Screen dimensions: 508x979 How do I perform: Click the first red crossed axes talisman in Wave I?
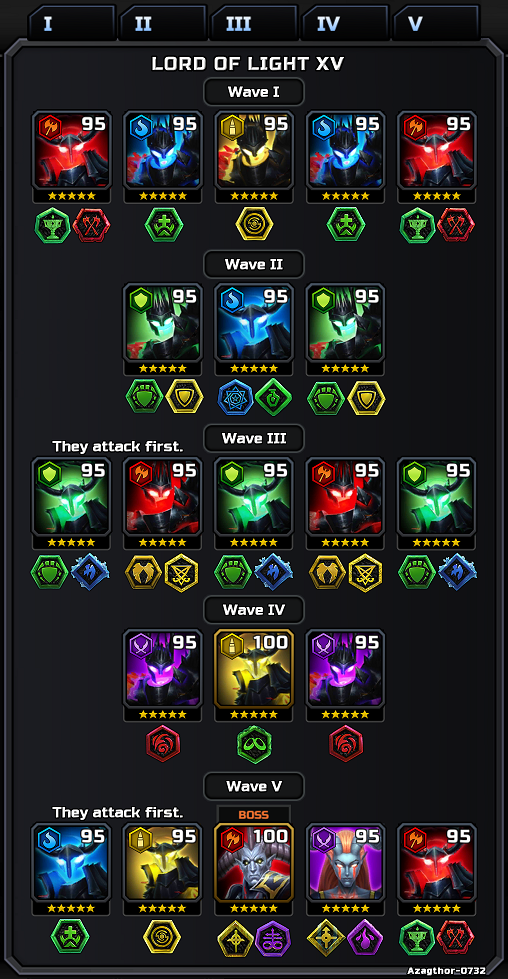click(x=91, y=225)
